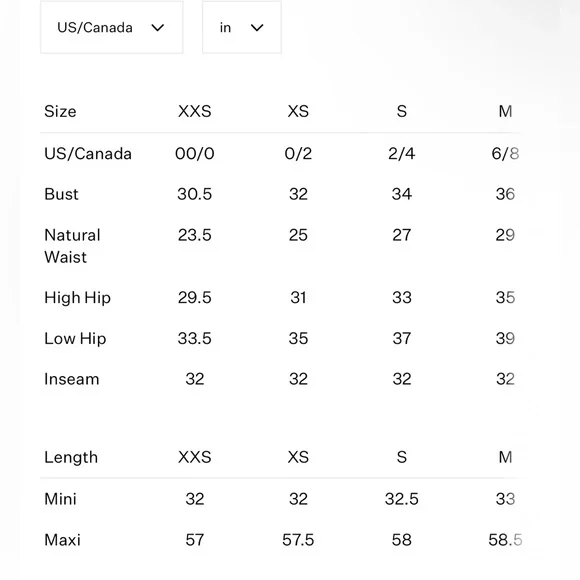Click the XXS bust value 30.5
Screen dimensions: 580x580
[195, 194]
